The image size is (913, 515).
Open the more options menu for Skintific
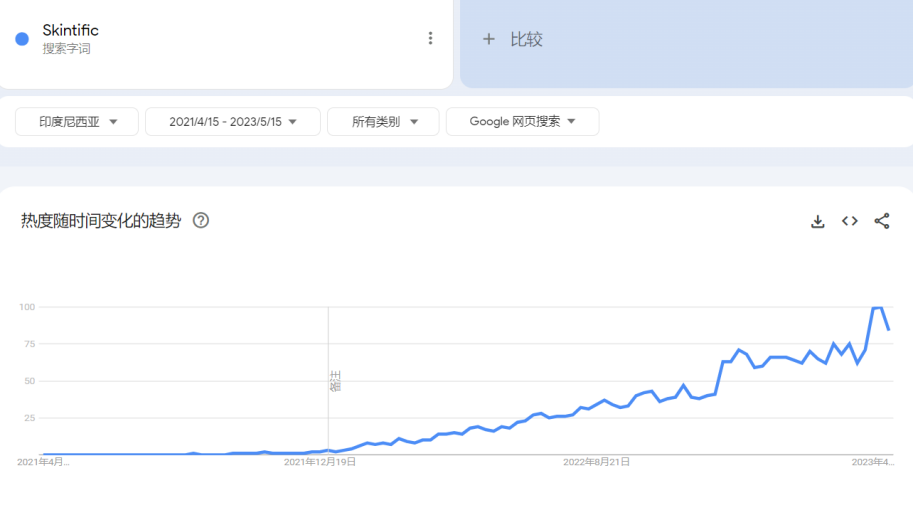point(430,38)
